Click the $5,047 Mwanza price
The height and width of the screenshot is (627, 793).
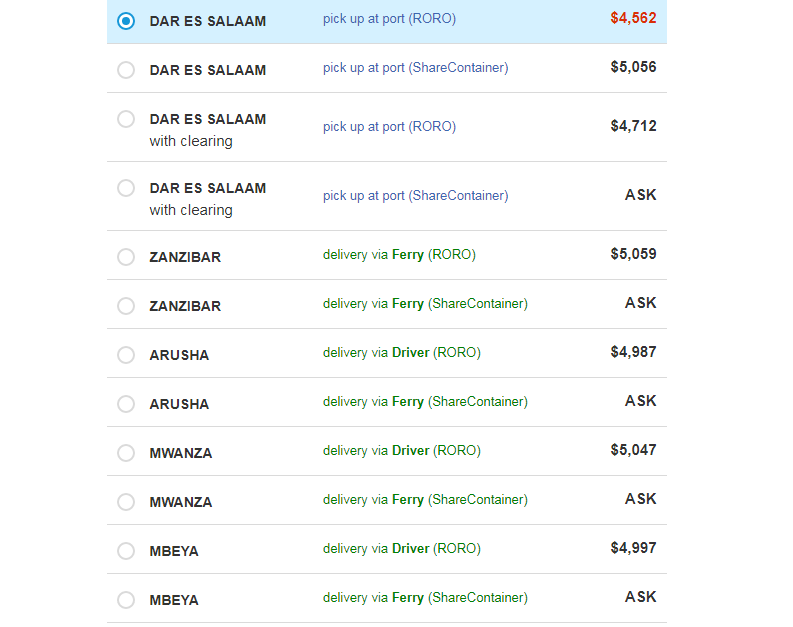coord(633,450)
